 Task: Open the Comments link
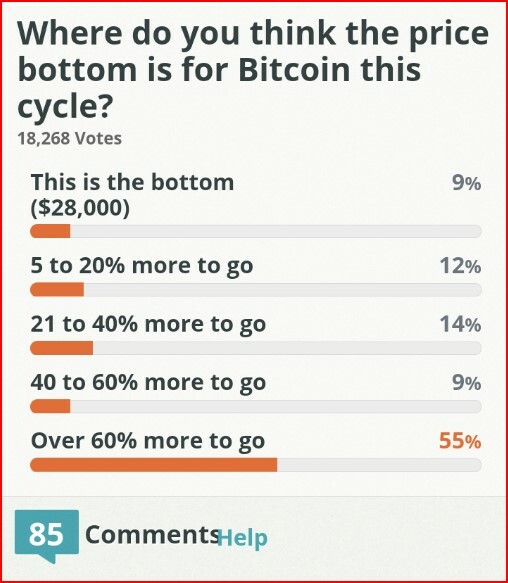click(152, 534)
